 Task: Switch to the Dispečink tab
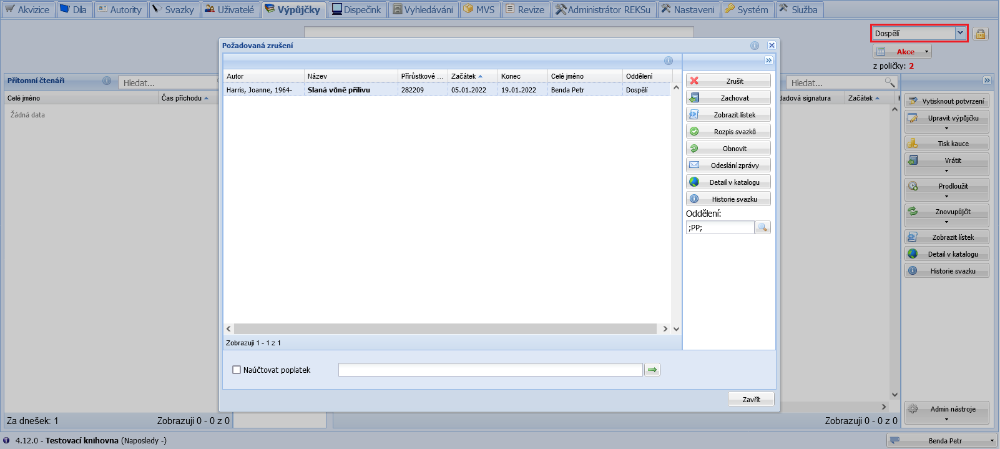[x=357, y=9]
